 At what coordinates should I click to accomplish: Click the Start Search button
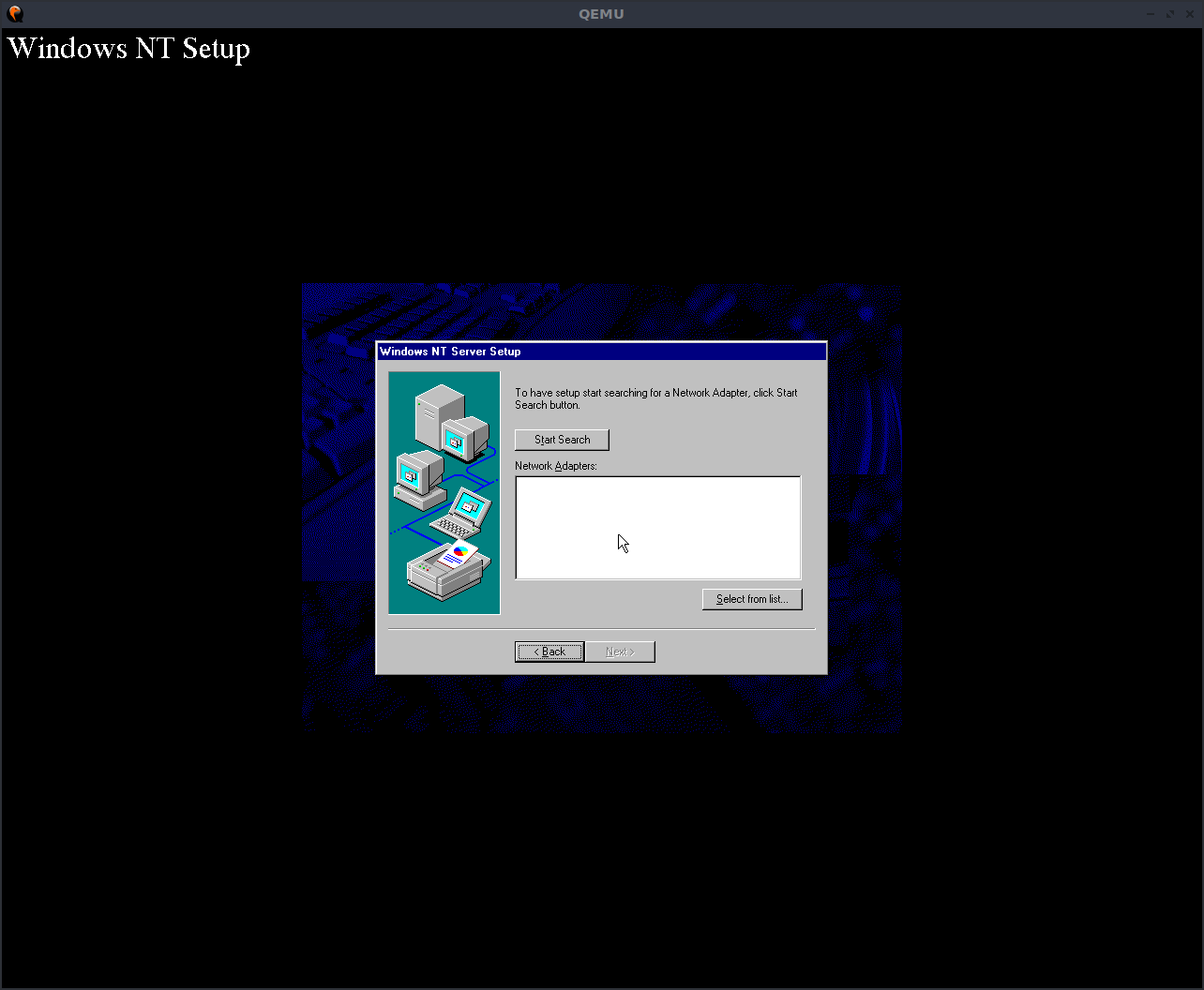pyautogui.click(x=562, y=440)
